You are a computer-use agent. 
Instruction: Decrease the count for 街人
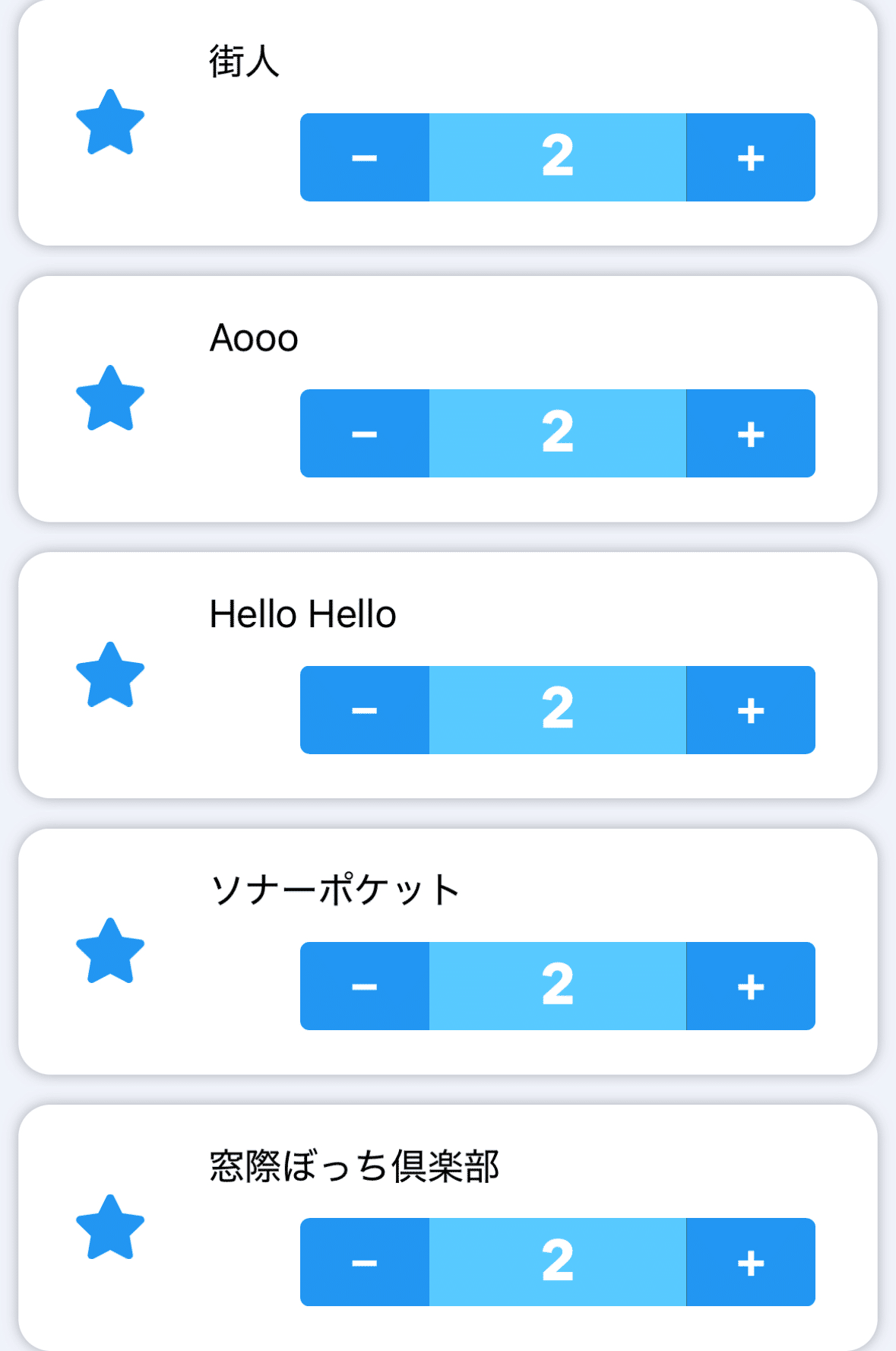coord(365,157)
